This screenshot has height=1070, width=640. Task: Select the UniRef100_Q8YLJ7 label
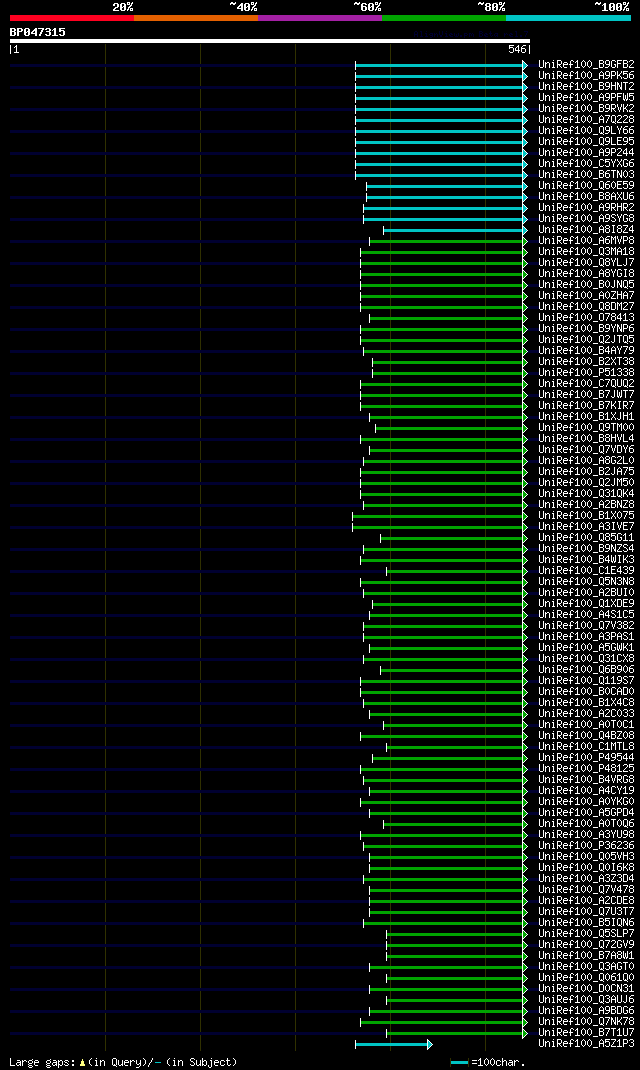[586, 263]
